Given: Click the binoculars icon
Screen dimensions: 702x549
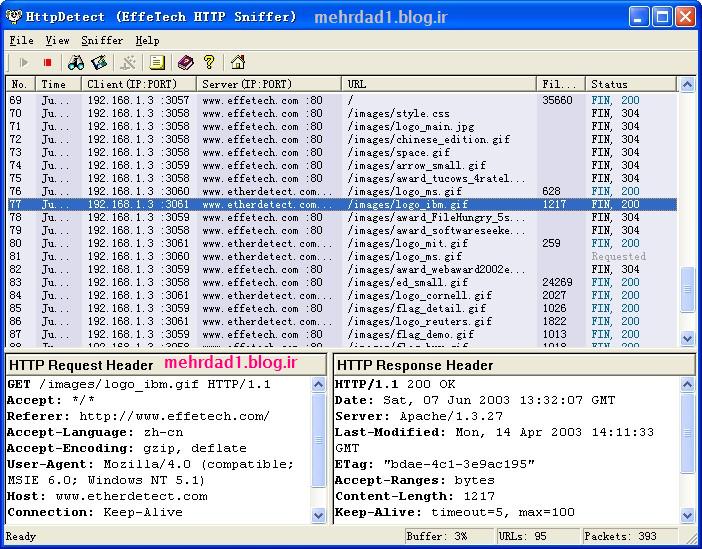Looking at the screenshot, I should tap(76, 63).
